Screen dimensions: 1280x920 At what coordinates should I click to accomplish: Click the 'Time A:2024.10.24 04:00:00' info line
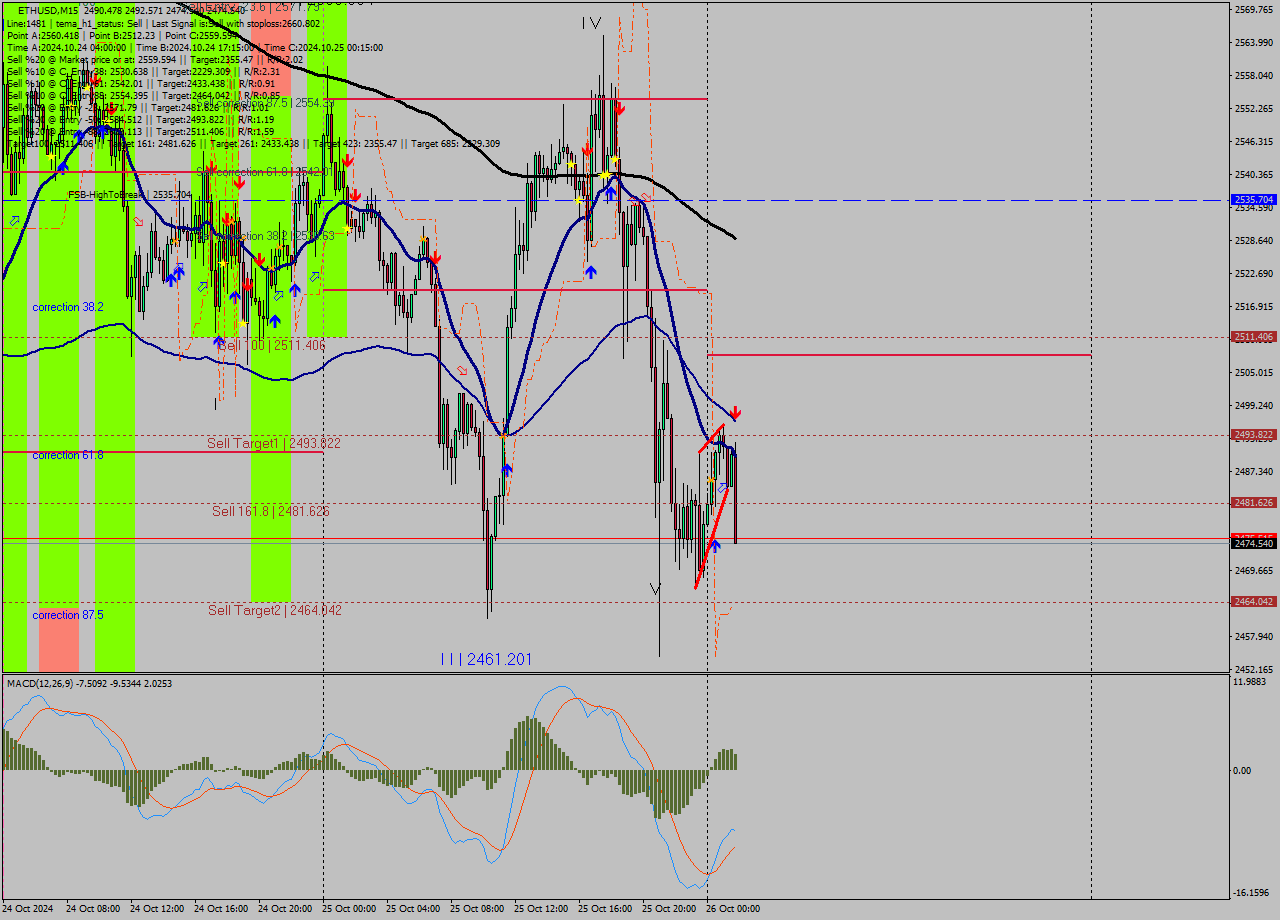(x=195, y=47)
